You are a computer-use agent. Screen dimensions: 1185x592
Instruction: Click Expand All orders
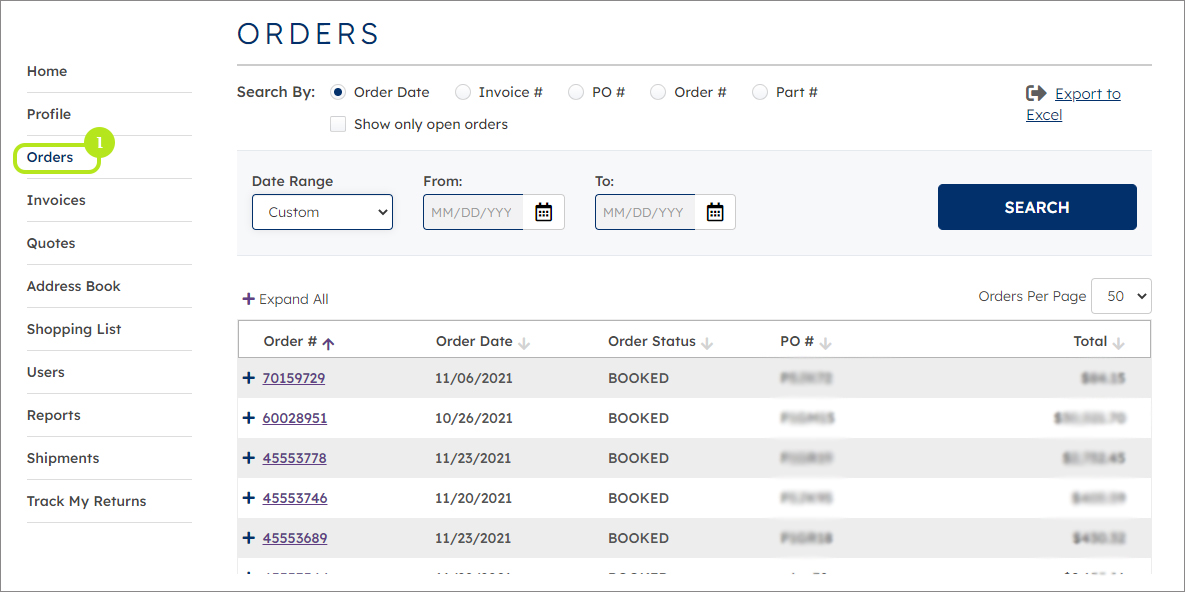[x=285, y=299]
